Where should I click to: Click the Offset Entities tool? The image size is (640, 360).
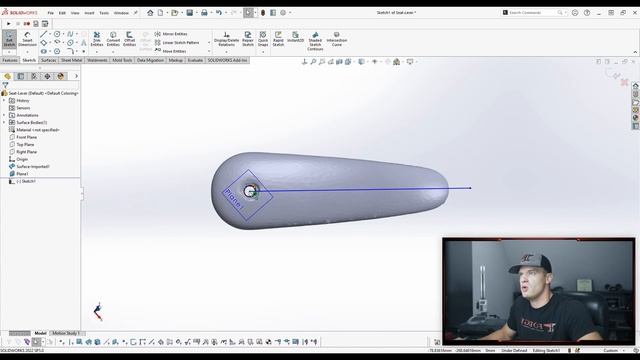point(129,40)
